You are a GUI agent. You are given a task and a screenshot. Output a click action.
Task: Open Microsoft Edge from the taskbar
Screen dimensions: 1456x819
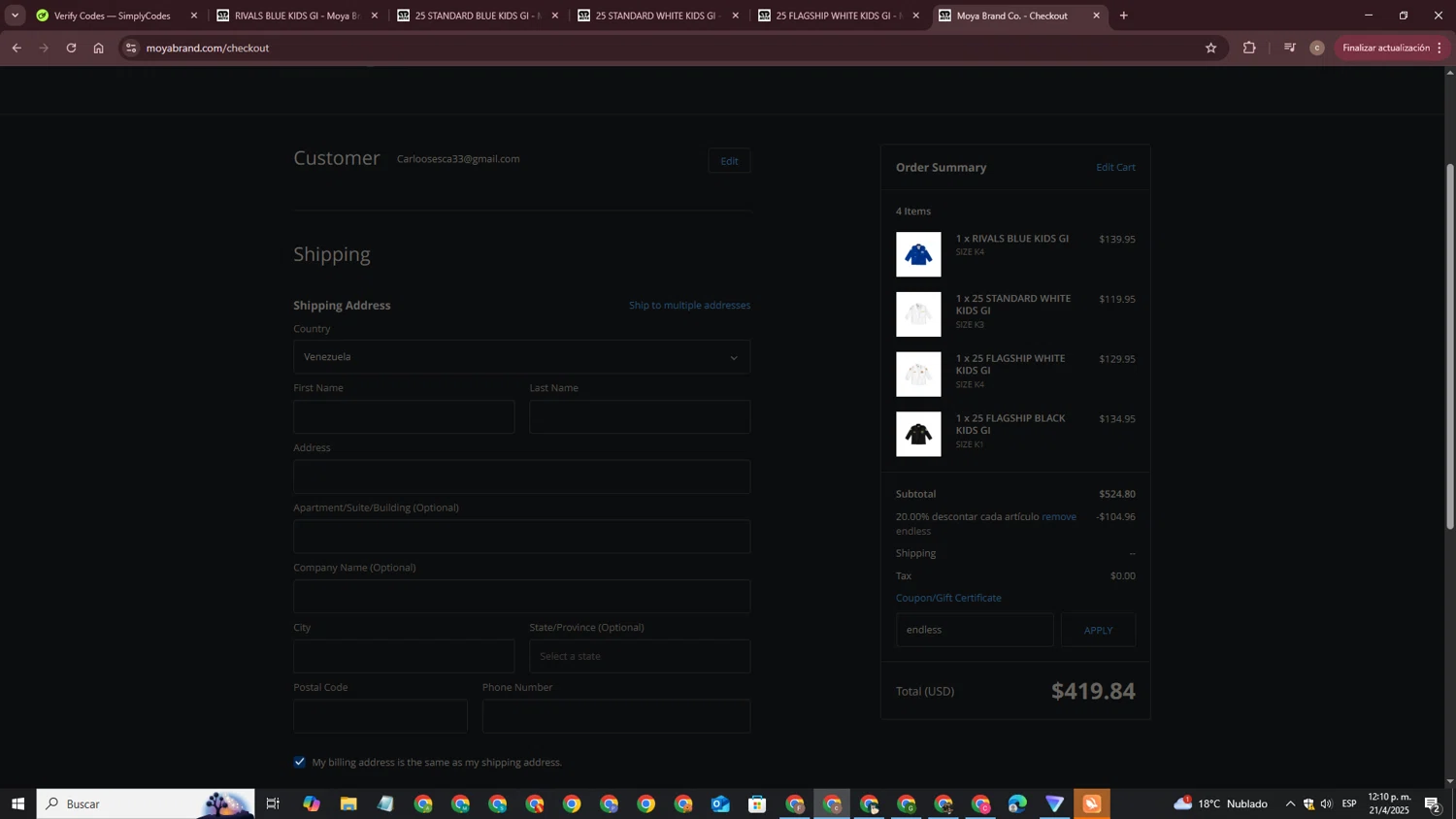pos(1017,803)
